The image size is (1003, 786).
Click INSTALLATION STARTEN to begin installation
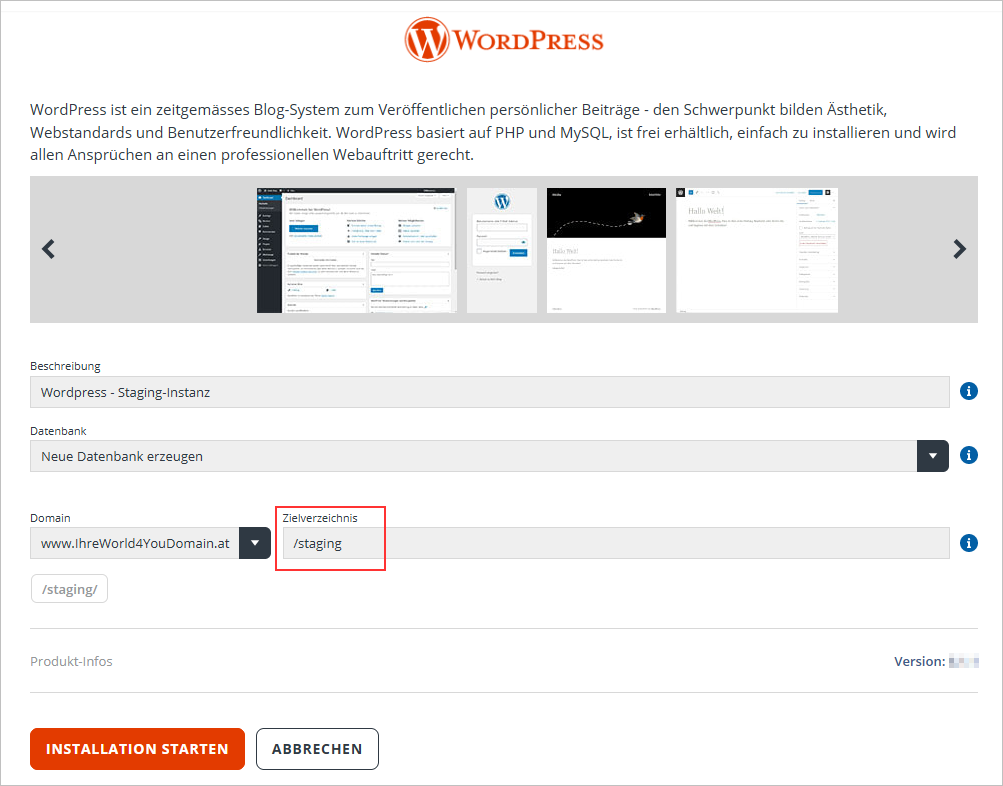137,748
